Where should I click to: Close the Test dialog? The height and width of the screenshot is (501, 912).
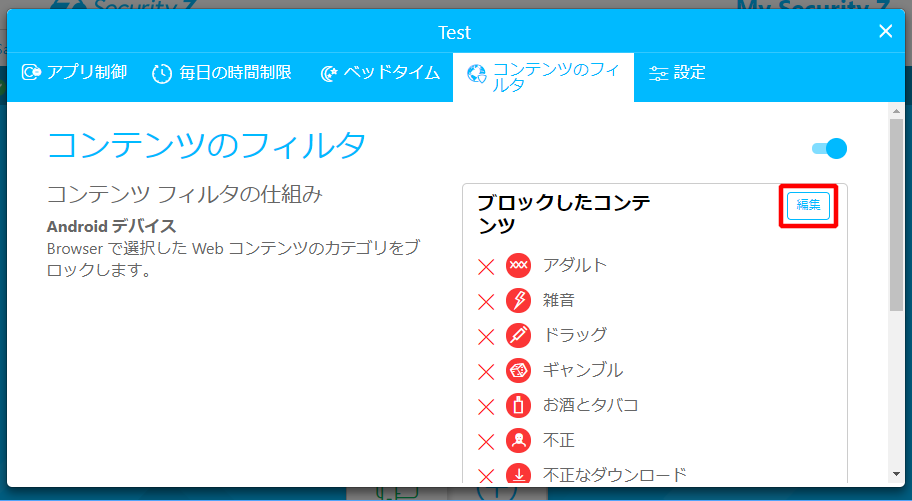885,32
